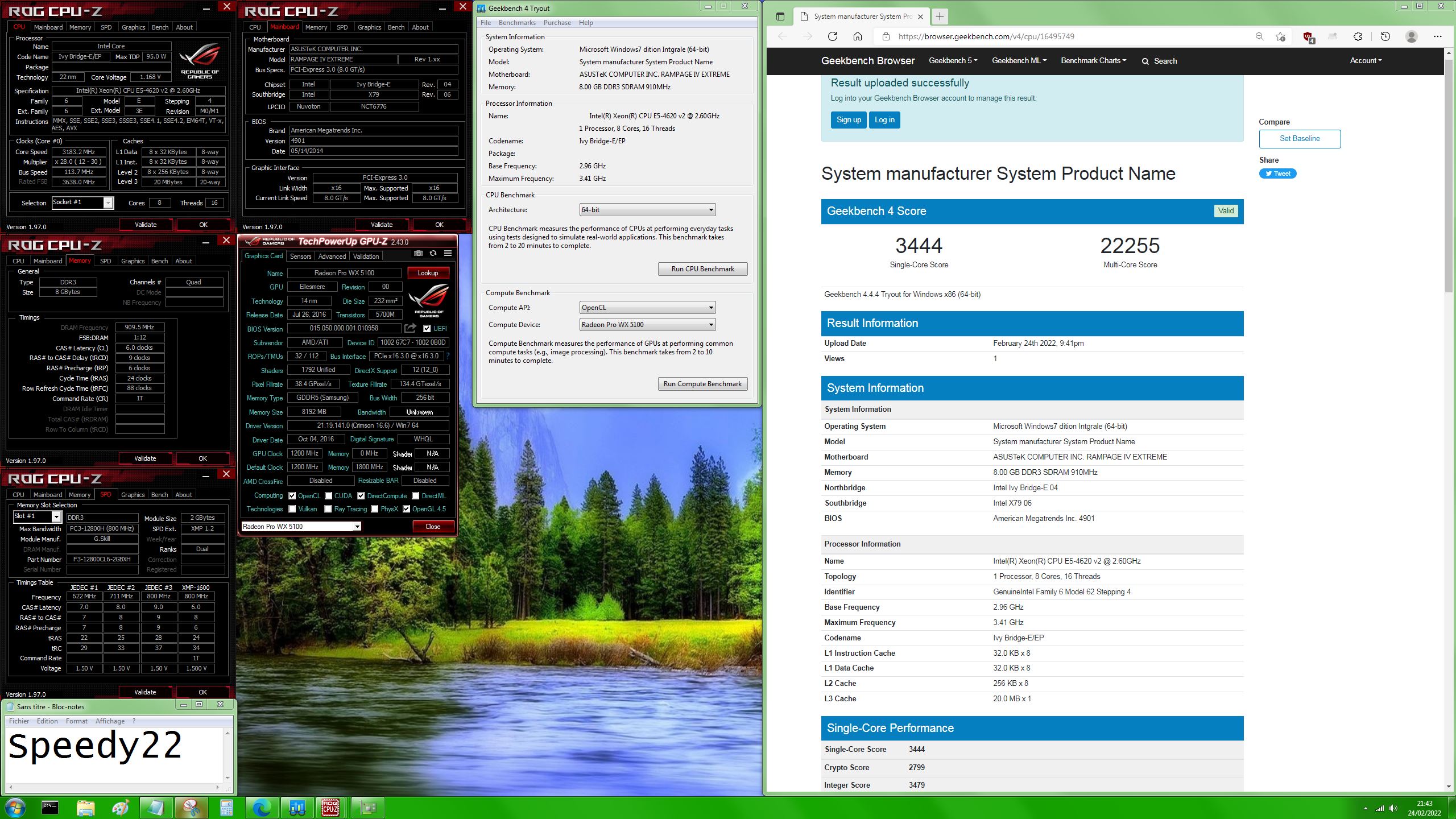Click the Search link in Geekbench Browser
This screenshot has width=1456, height=819.
[x=1159, y=61]
